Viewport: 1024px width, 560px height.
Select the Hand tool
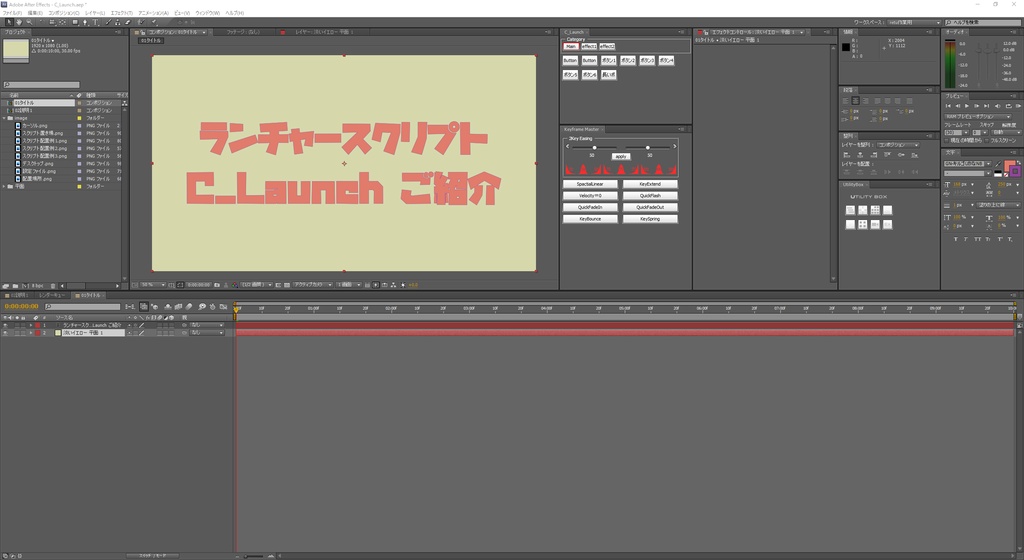19,22
